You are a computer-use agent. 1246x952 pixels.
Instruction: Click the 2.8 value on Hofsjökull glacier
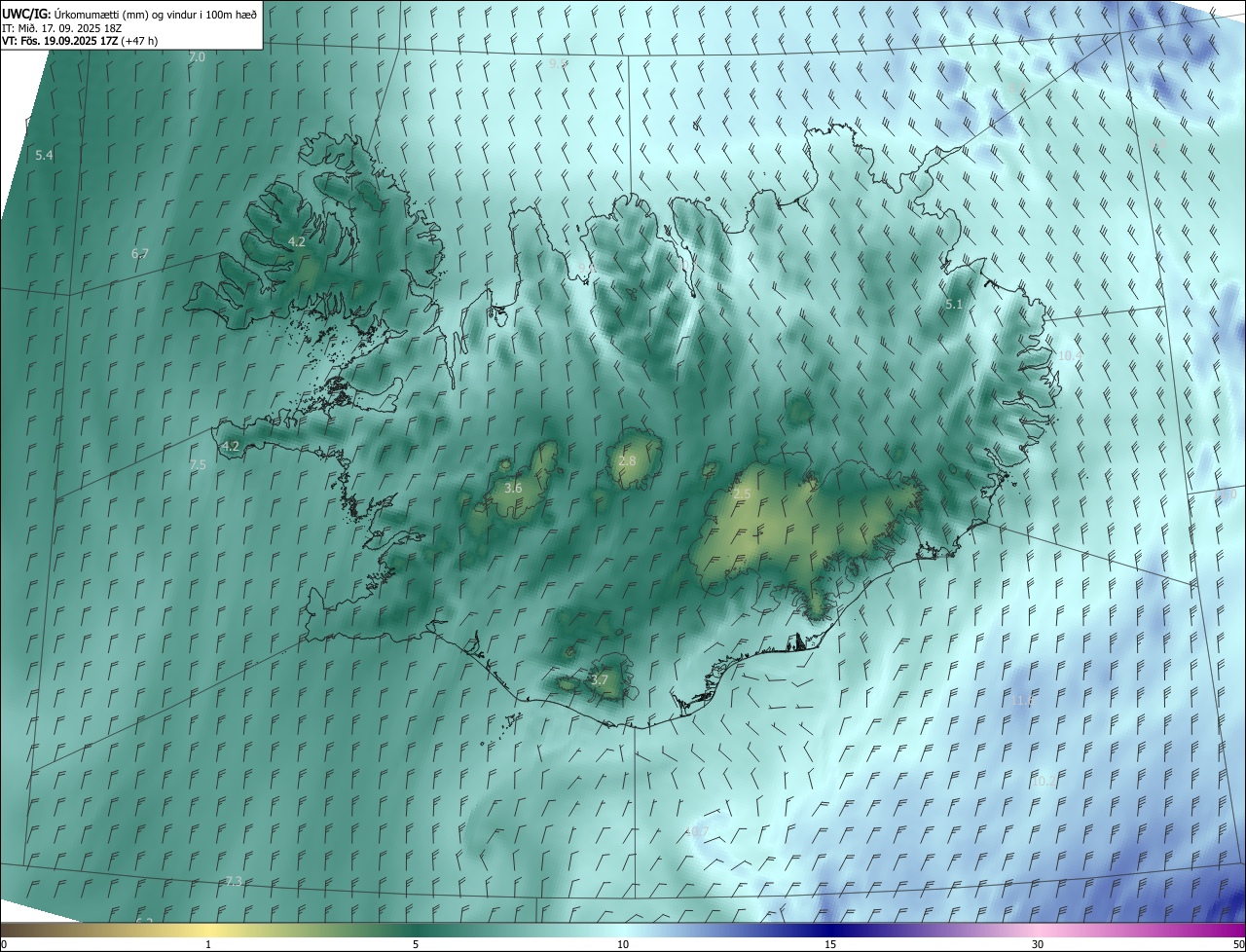pyautogui.click(x=627, y=460)
